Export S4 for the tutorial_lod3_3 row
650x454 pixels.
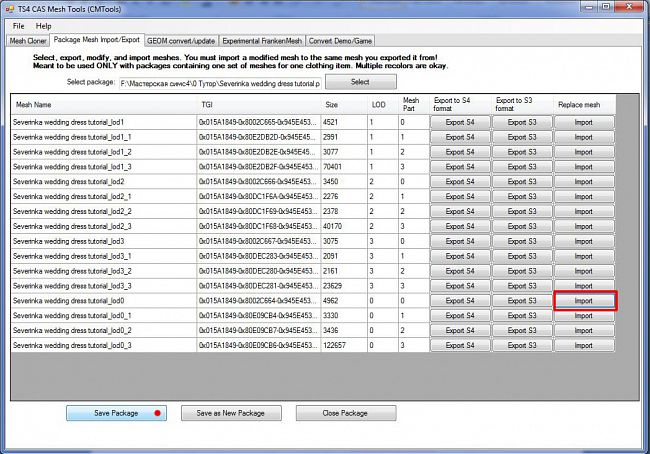[x=460, y=286]
